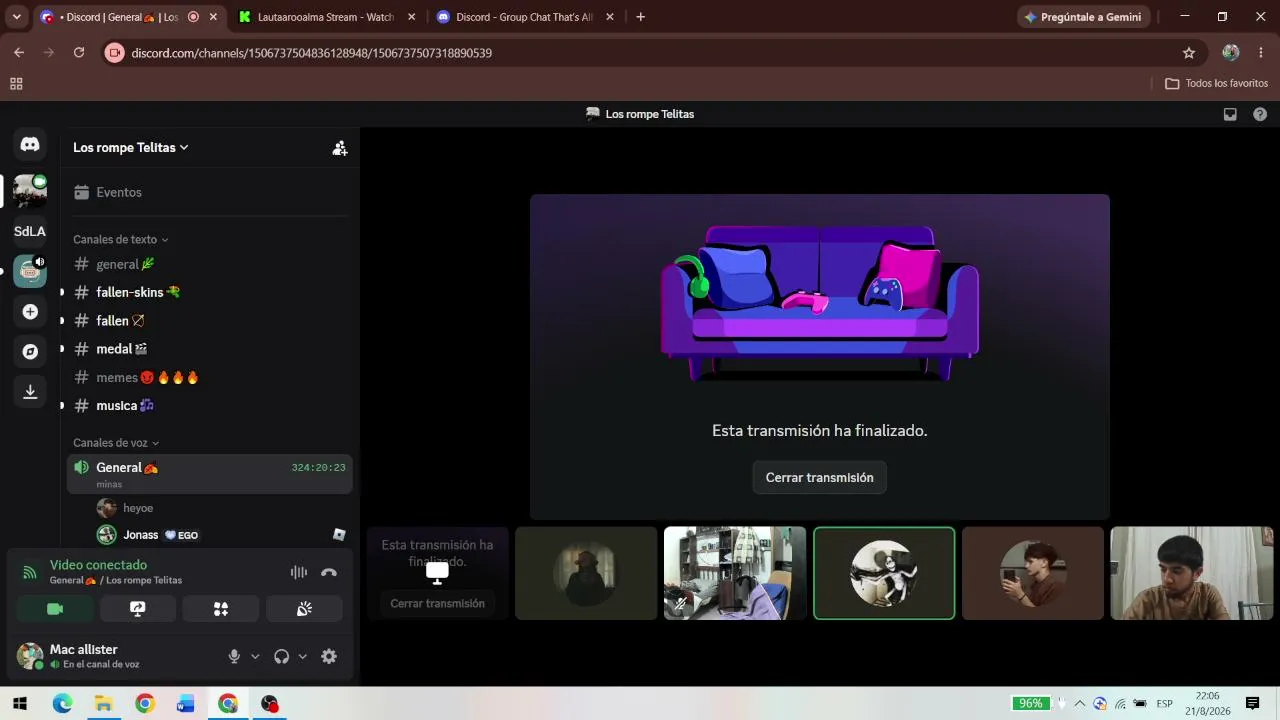The height and width of the screenshot is (720, 1280).
Task: Select the SdLA server icon
Action: tap(30, 231)
